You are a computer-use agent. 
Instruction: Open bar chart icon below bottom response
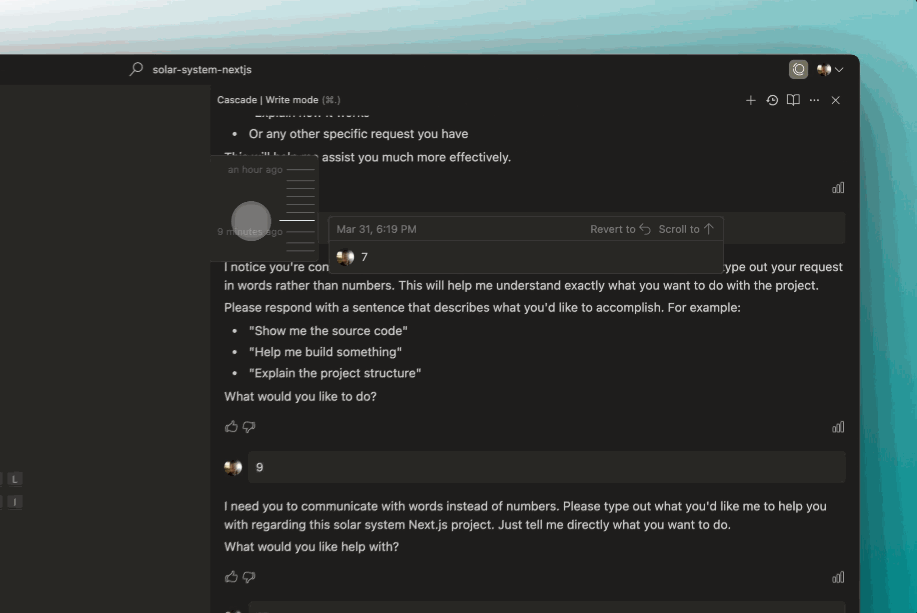[838, 577]
